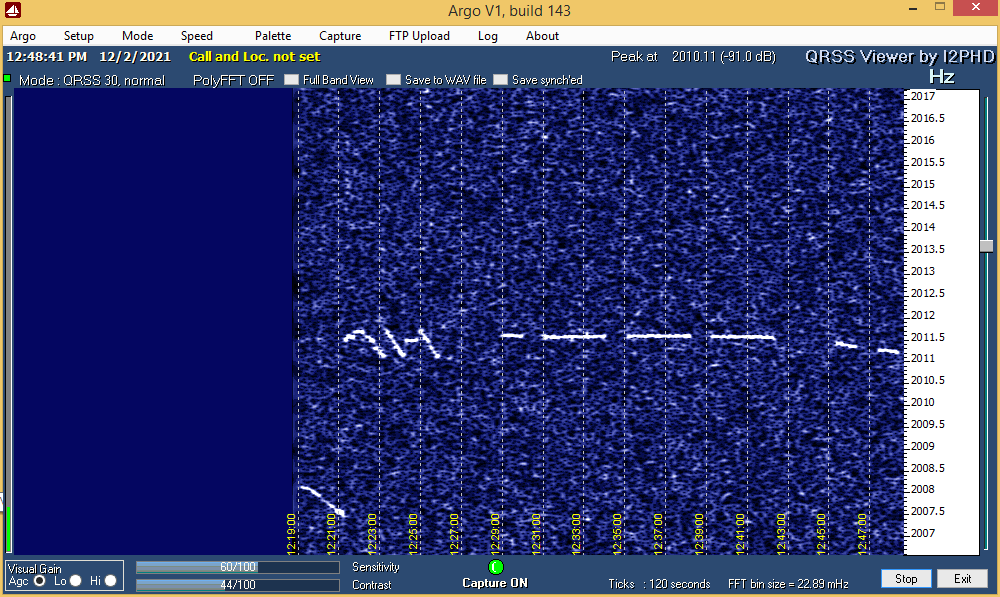This screenshot has width=1000, height=597.
Task: Select the Hi visual gain radio button
Action: click(x=110, y=581)
